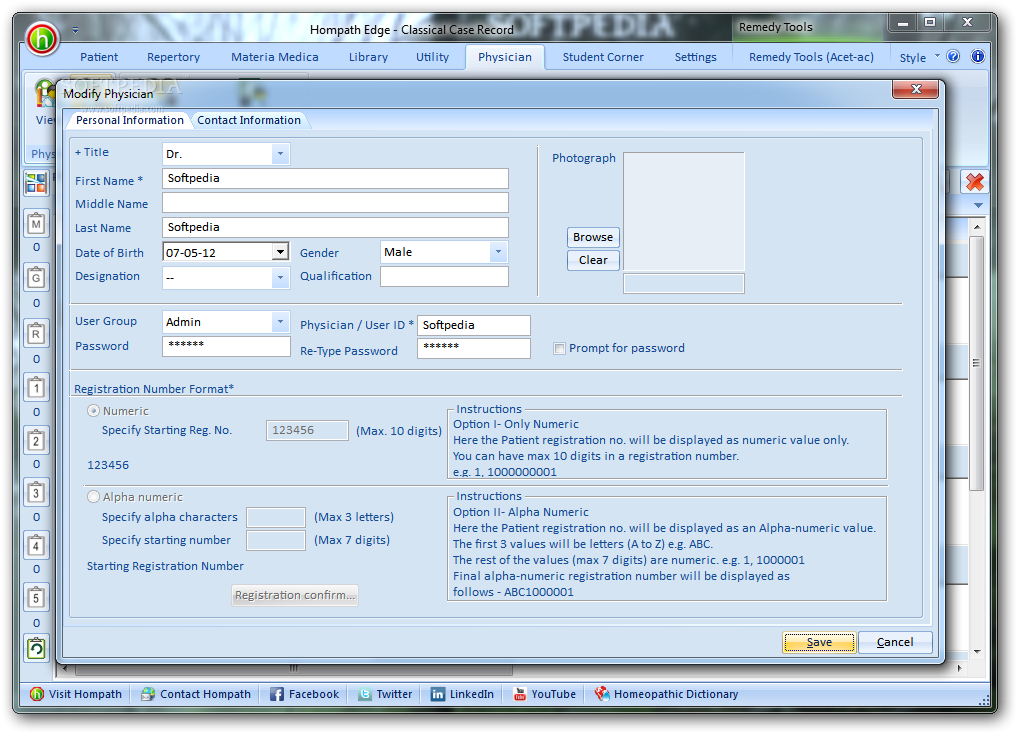This screenshot has width=1018, height=734.
Task: Click the photograph preview box
Action: click(x=684, y=212)
